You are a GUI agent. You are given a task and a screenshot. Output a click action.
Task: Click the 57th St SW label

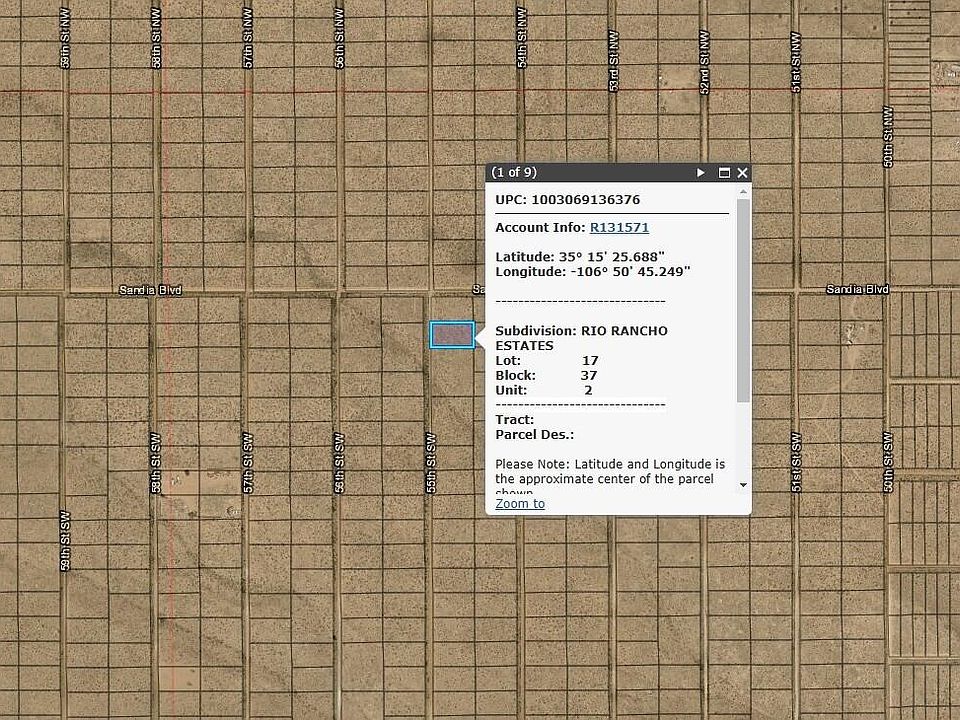pos(248,463)
